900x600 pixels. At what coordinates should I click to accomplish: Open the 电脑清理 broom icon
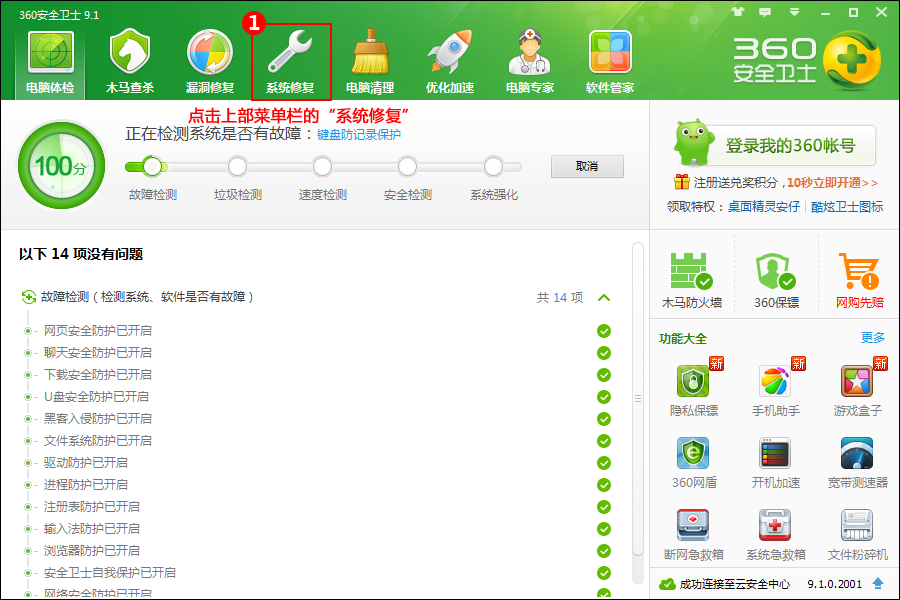coord(370,53)
